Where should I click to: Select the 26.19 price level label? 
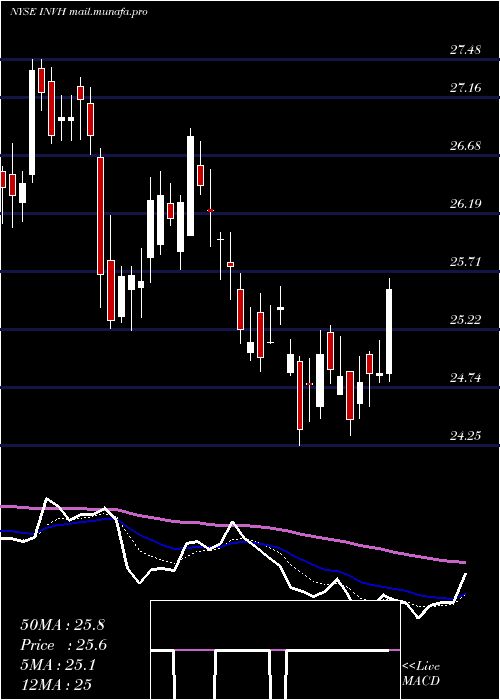(x=465, y=204)
